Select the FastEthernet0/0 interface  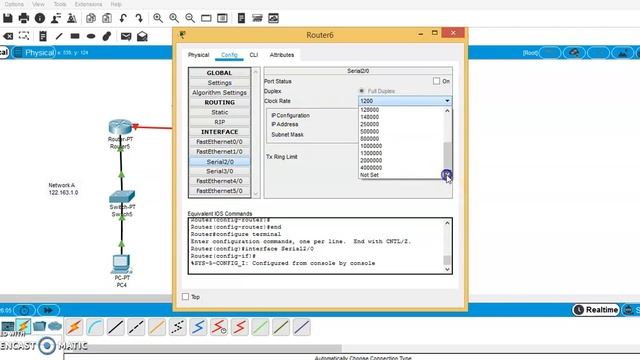click(x=220, y=142)
